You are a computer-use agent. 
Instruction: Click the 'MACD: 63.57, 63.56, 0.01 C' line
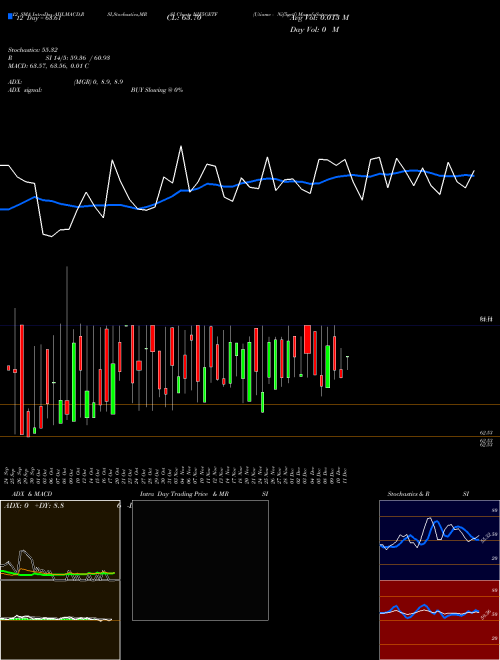(48, 66)
